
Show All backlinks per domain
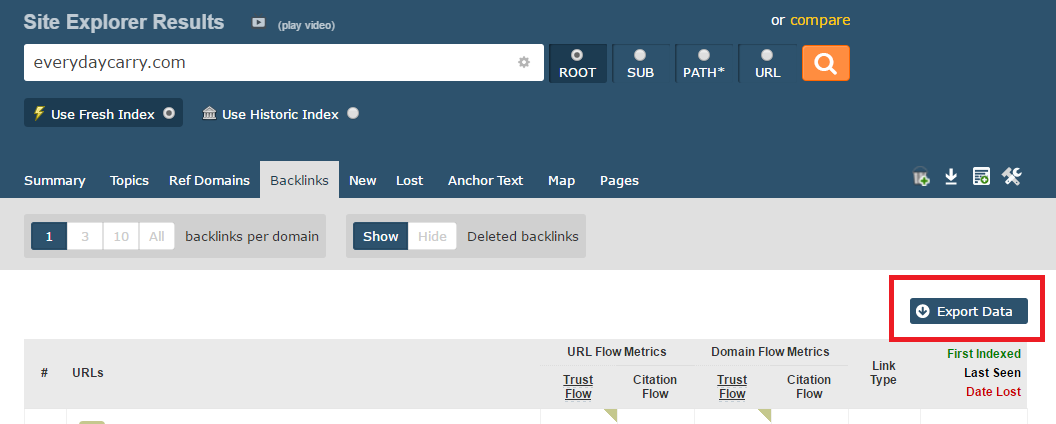(157, 236)
